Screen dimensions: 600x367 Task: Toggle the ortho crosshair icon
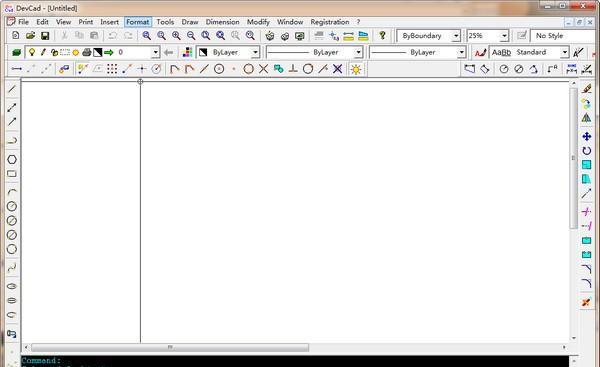coord(142,69)
